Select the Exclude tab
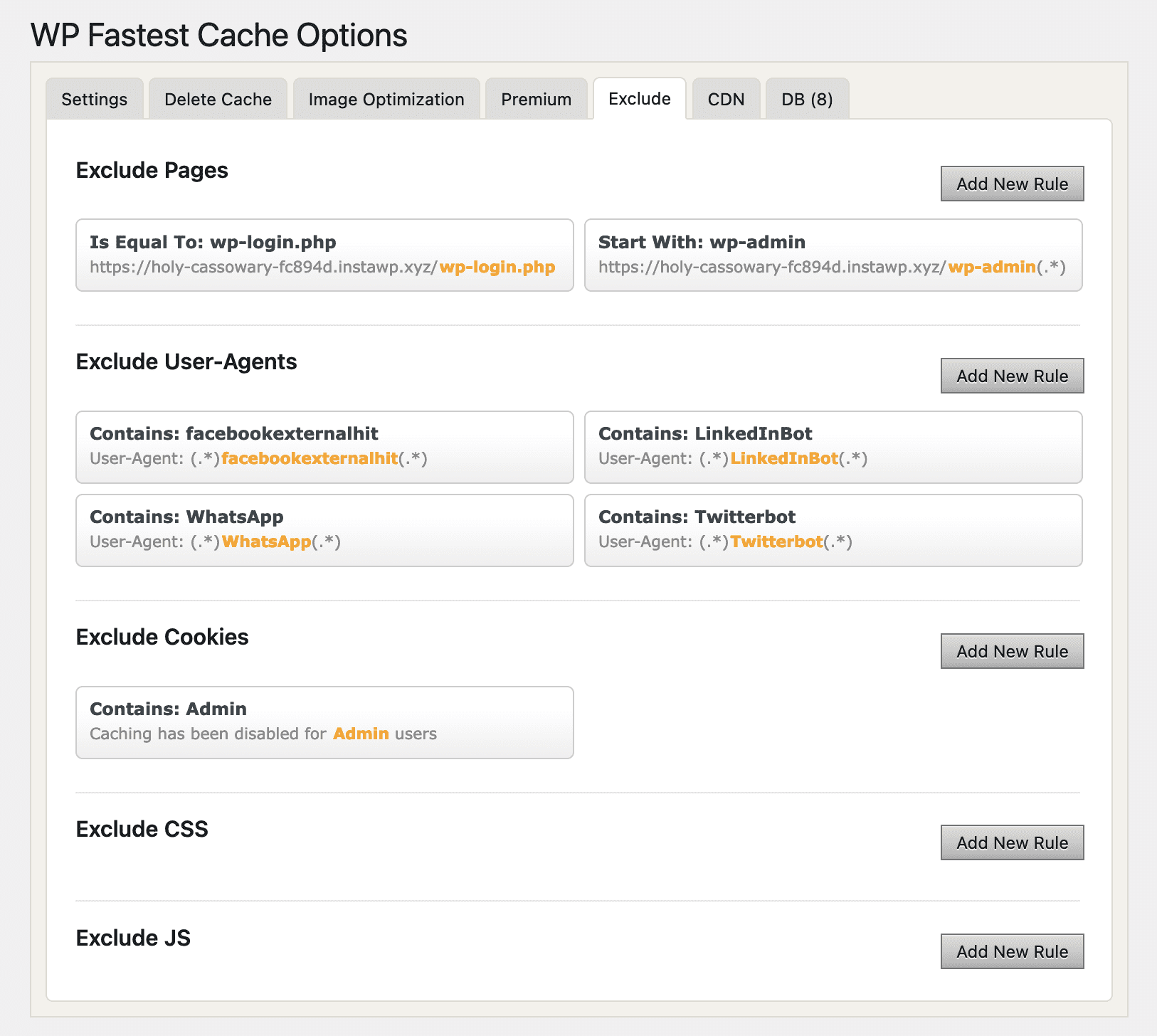Screen dimensions: 1157x1036 (x=639, y=98)
